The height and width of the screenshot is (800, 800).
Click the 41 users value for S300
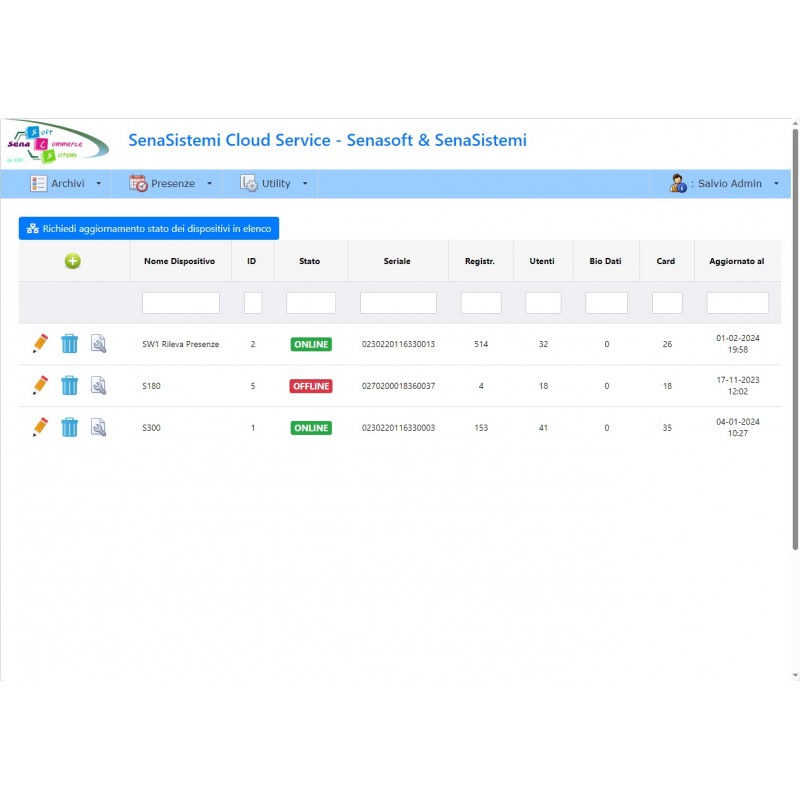[543, 428]
